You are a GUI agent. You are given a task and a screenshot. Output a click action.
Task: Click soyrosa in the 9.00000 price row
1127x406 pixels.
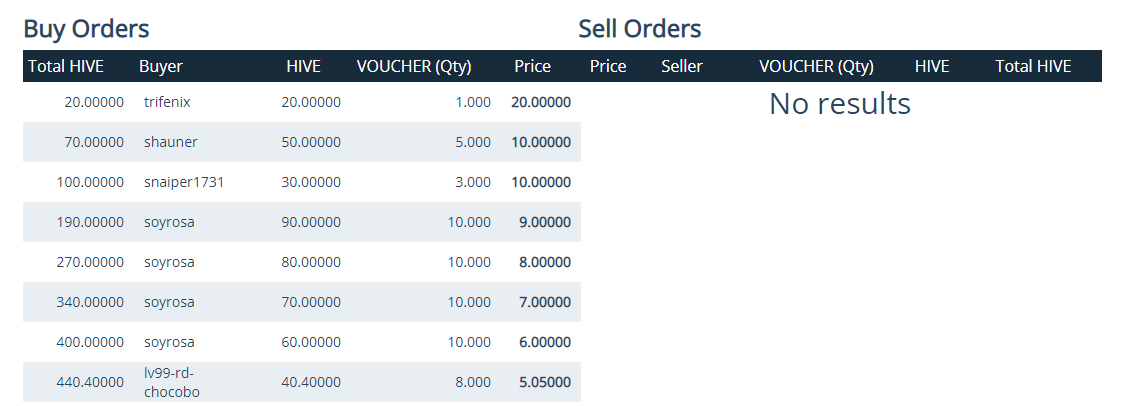169,222
